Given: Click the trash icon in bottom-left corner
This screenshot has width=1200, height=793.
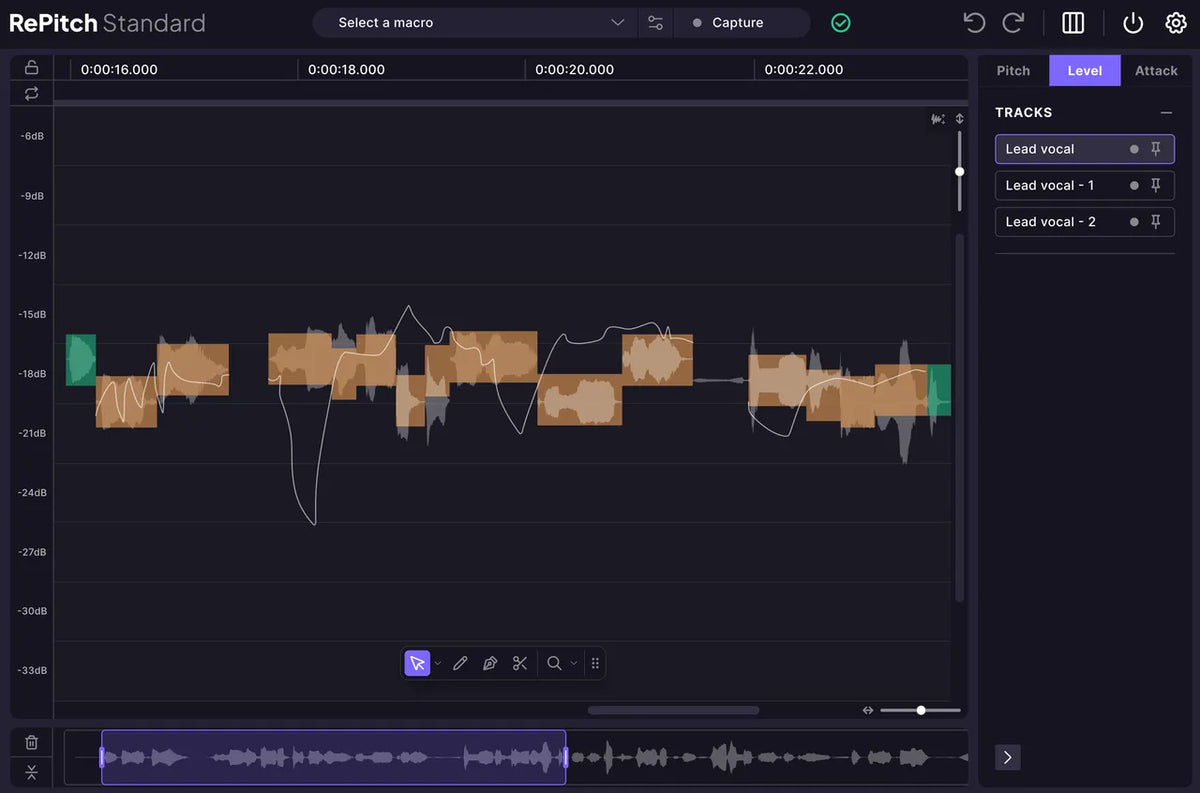Looking at the screenshot, I should [31, 741].
